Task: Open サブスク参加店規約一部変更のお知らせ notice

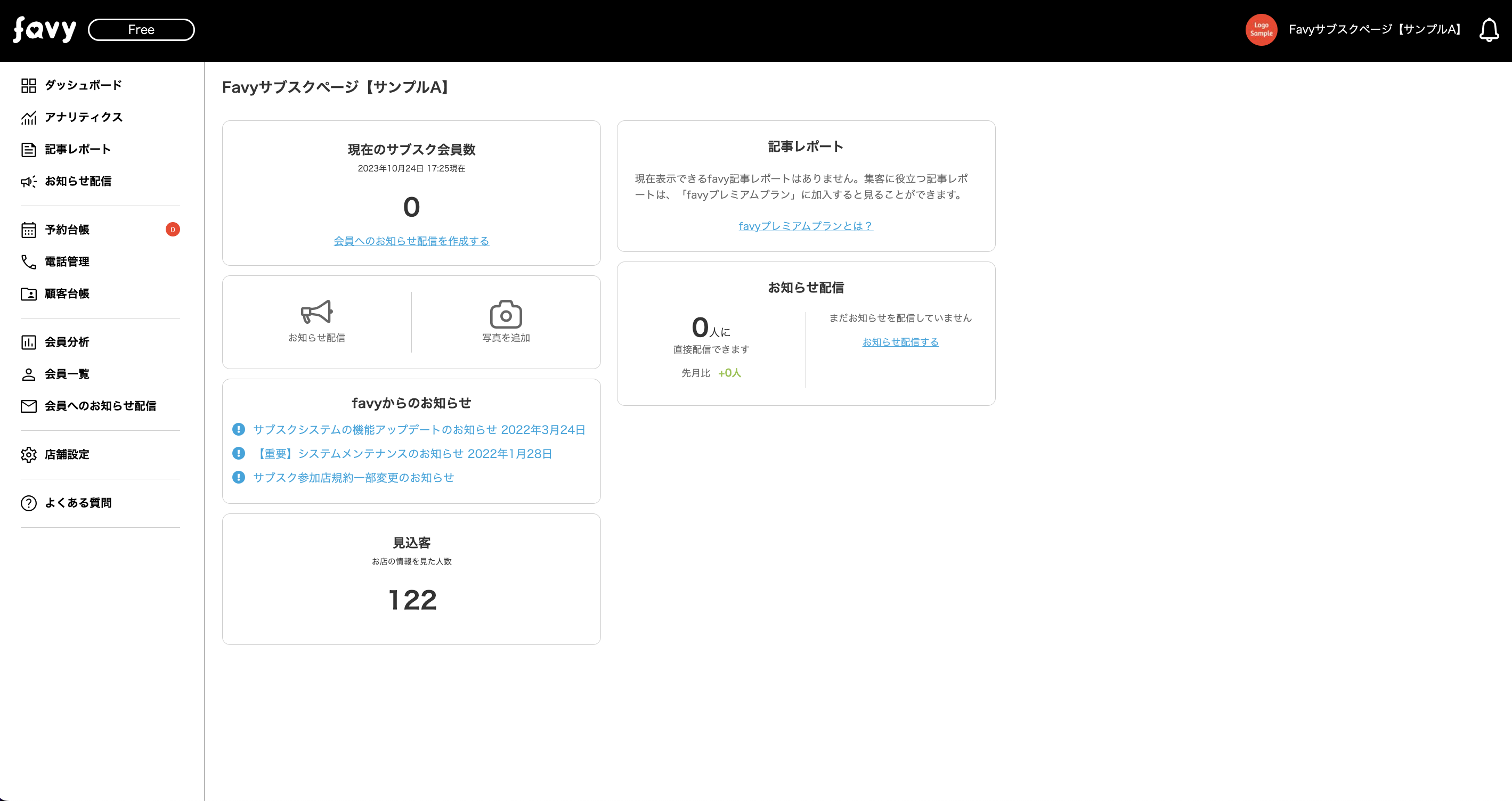Action: [x=353, y=478]
